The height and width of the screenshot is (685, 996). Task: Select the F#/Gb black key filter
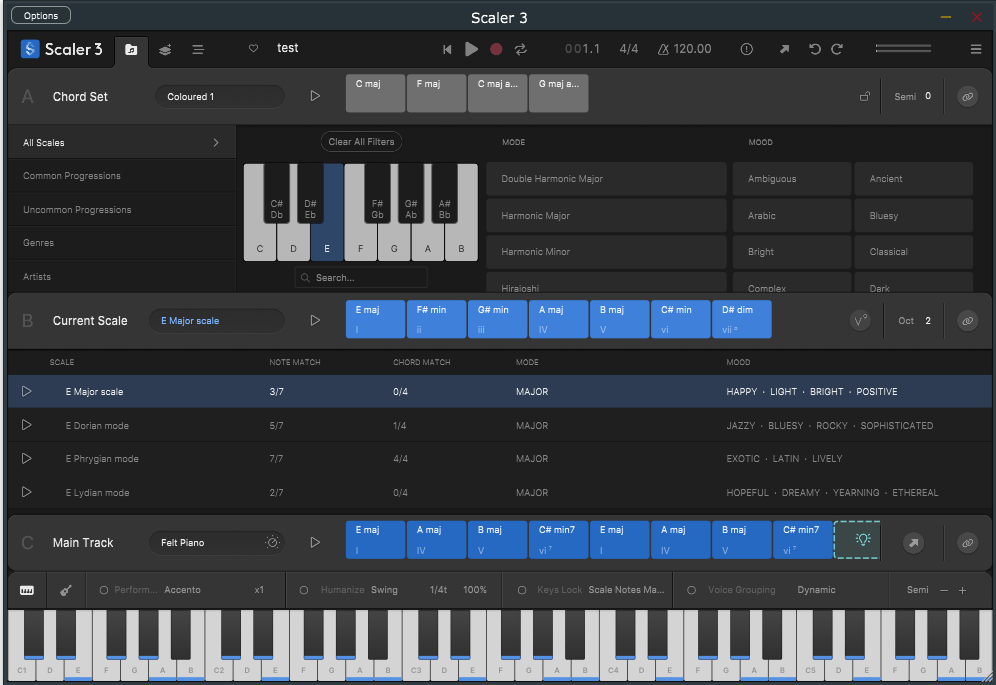click(377, 194)
